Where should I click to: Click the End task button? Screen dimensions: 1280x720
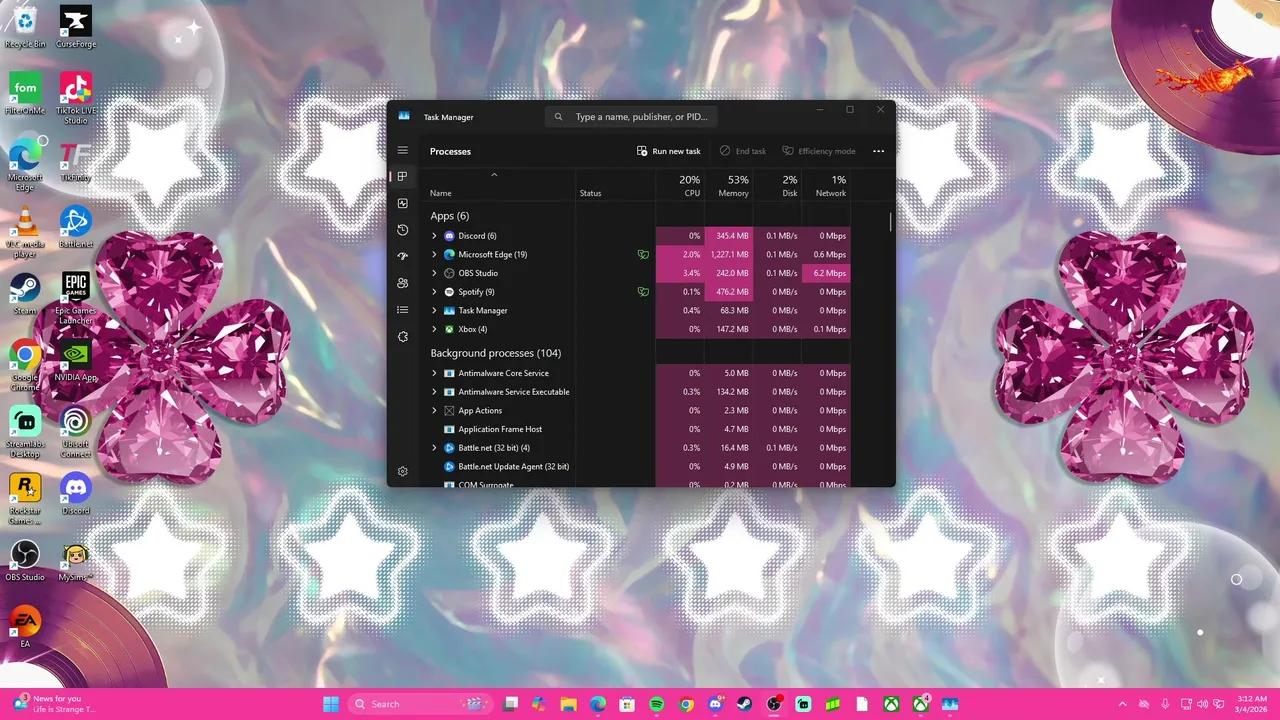743,151
